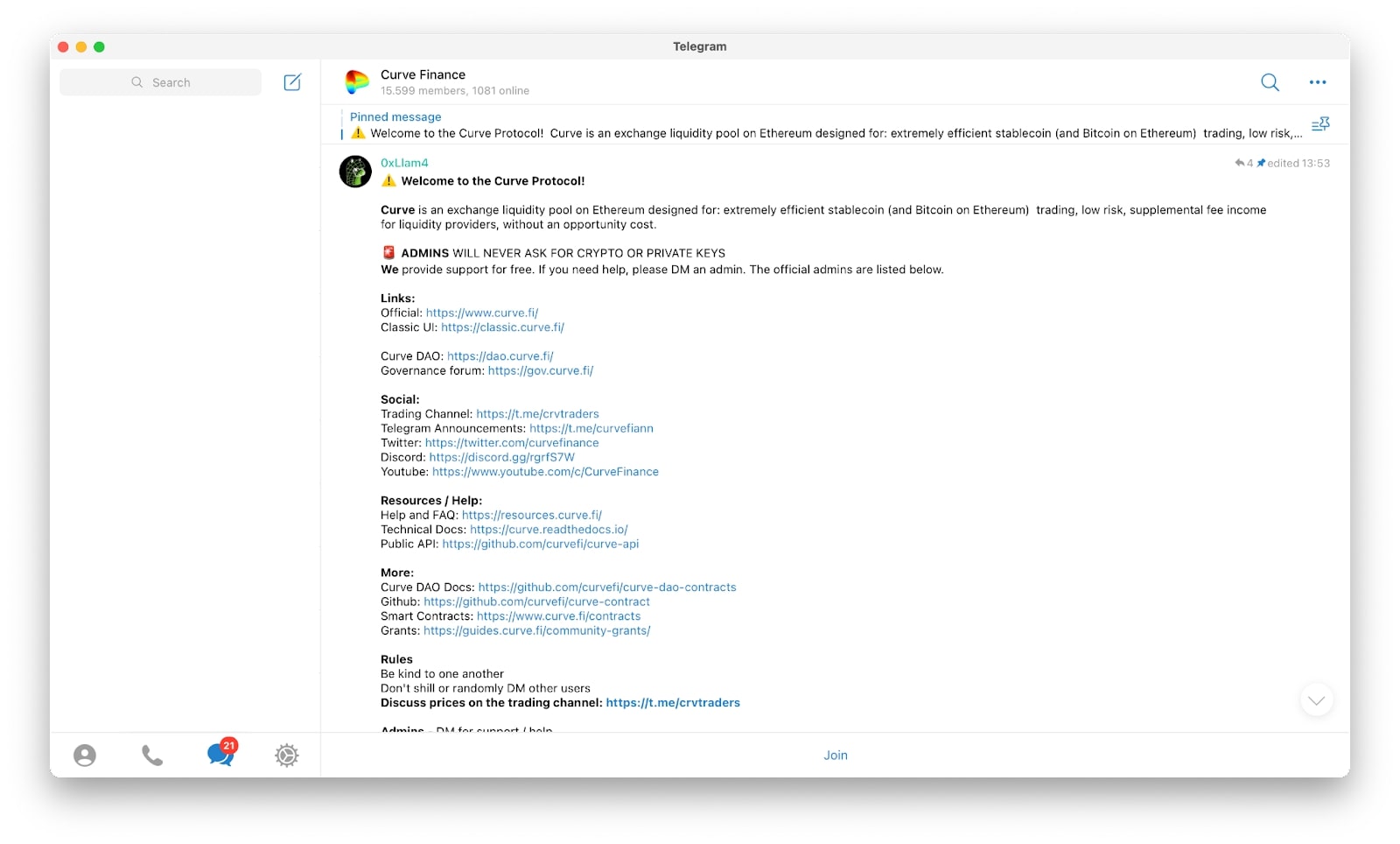Viewport: 1400px width, 844px height.
Task: Open the three-dot more options menu
Action: 1318,82
